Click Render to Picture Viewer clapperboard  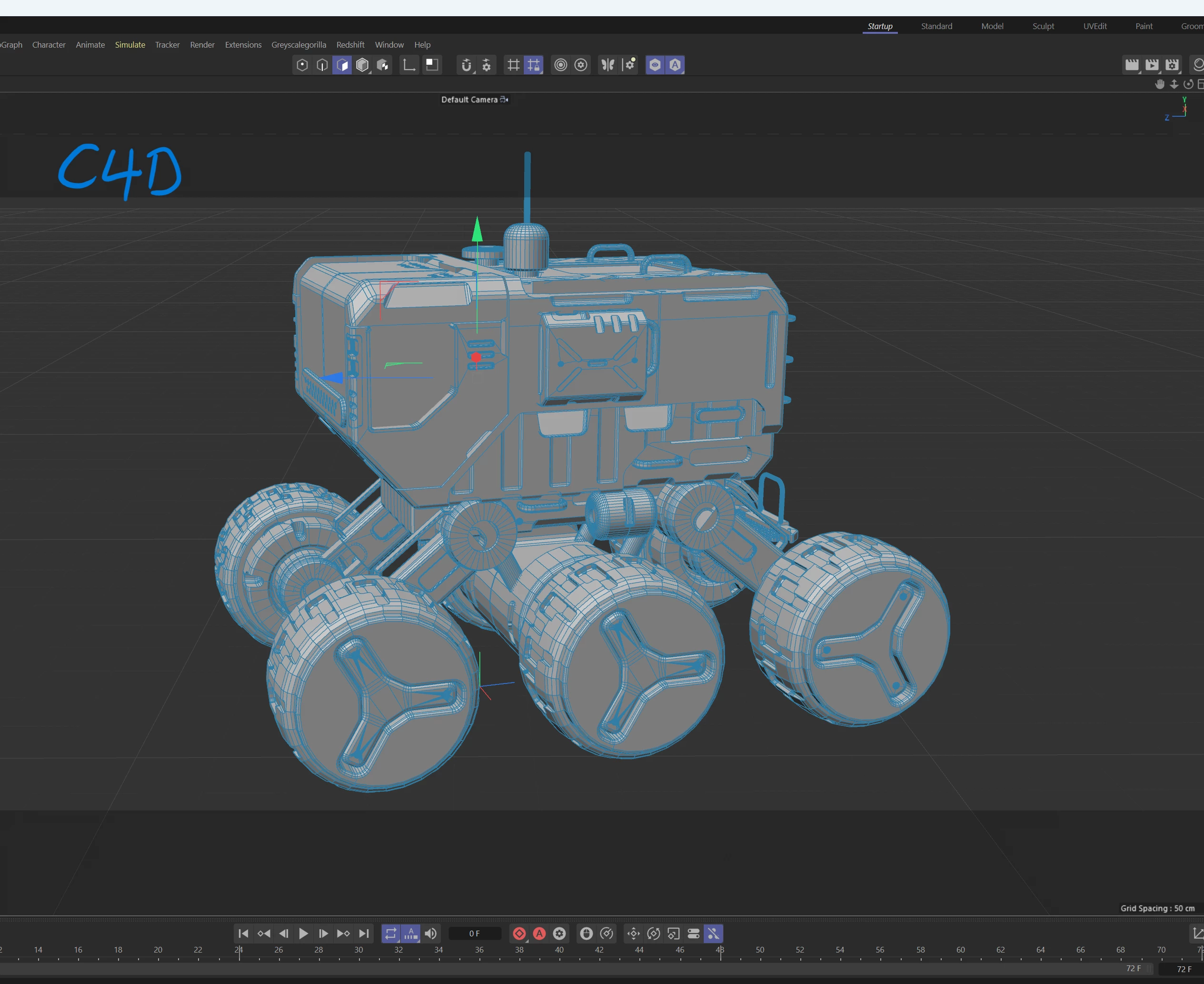point(1152,65)
